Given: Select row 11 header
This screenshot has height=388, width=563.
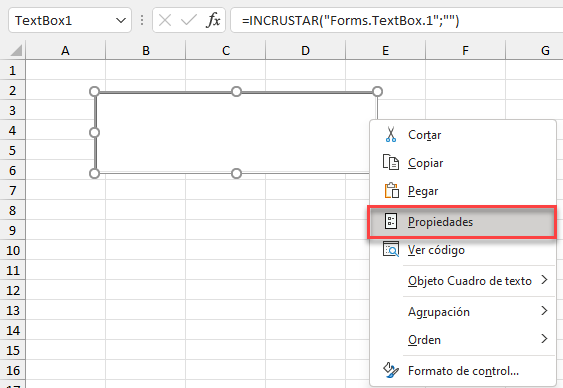Looking at the screenshot, I should [13, 270].
